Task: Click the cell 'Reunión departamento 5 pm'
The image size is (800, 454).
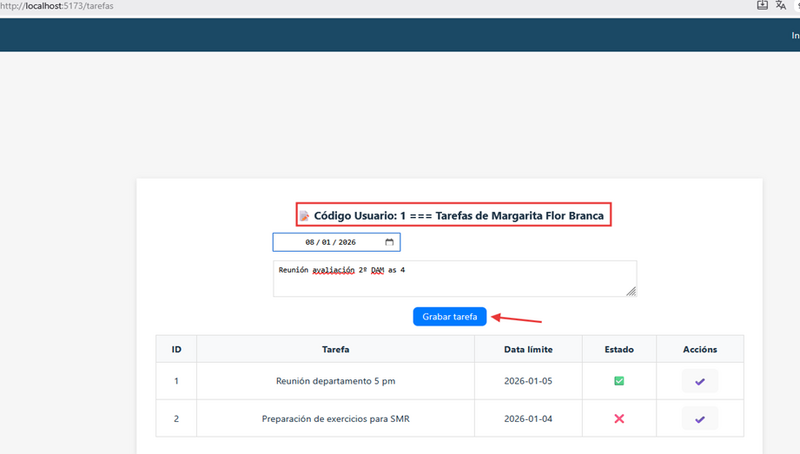Action: pyautogui.click(x=335, y=381)
